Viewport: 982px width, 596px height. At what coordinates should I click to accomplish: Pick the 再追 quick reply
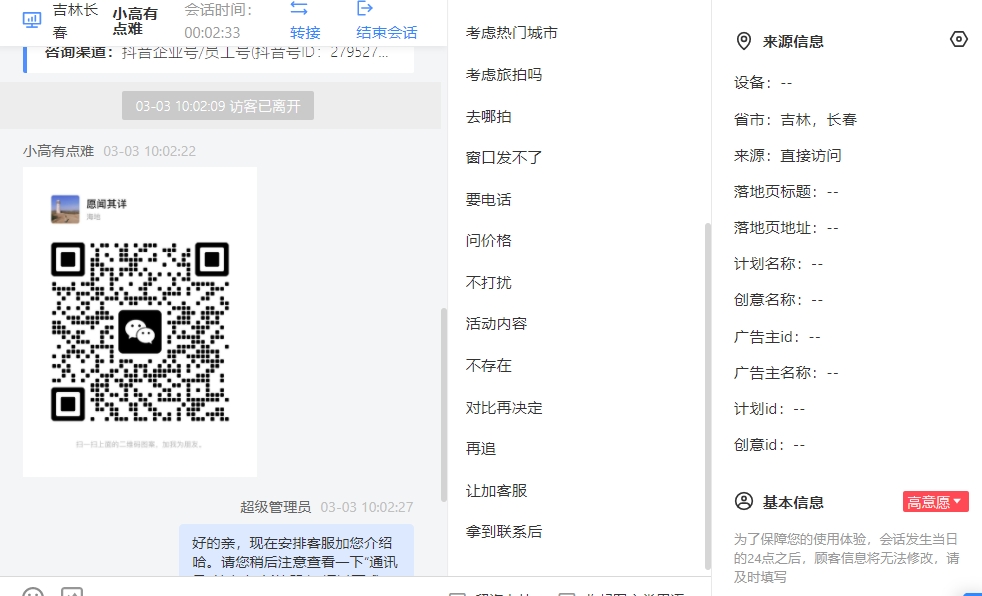click(481, 449)
